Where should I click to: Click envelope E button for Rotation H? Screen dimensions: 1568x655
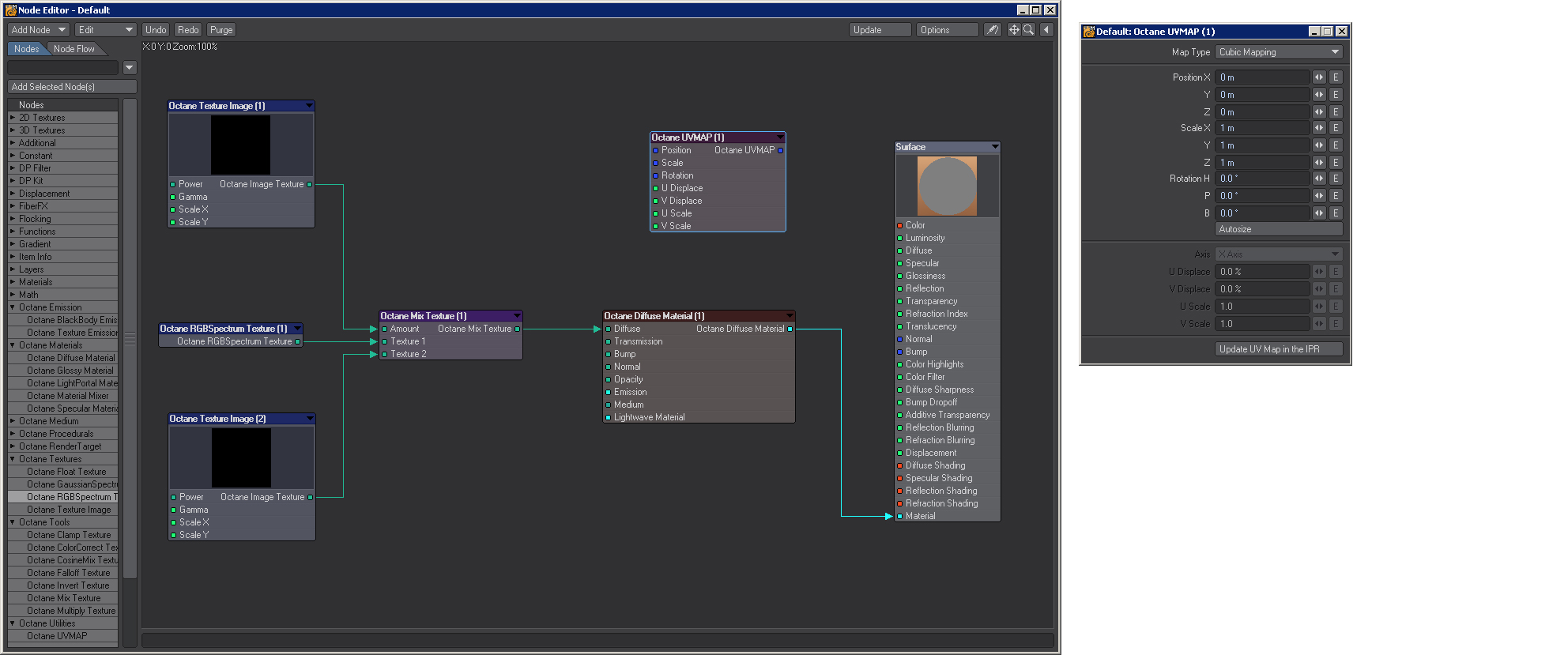coord(1336,179)
